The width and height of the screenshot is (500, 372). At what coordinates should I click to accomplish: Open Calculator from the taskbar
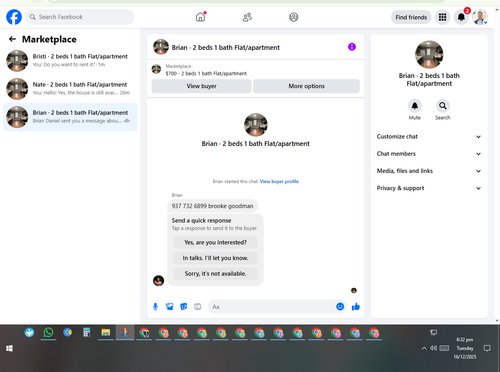pos(87,333)
